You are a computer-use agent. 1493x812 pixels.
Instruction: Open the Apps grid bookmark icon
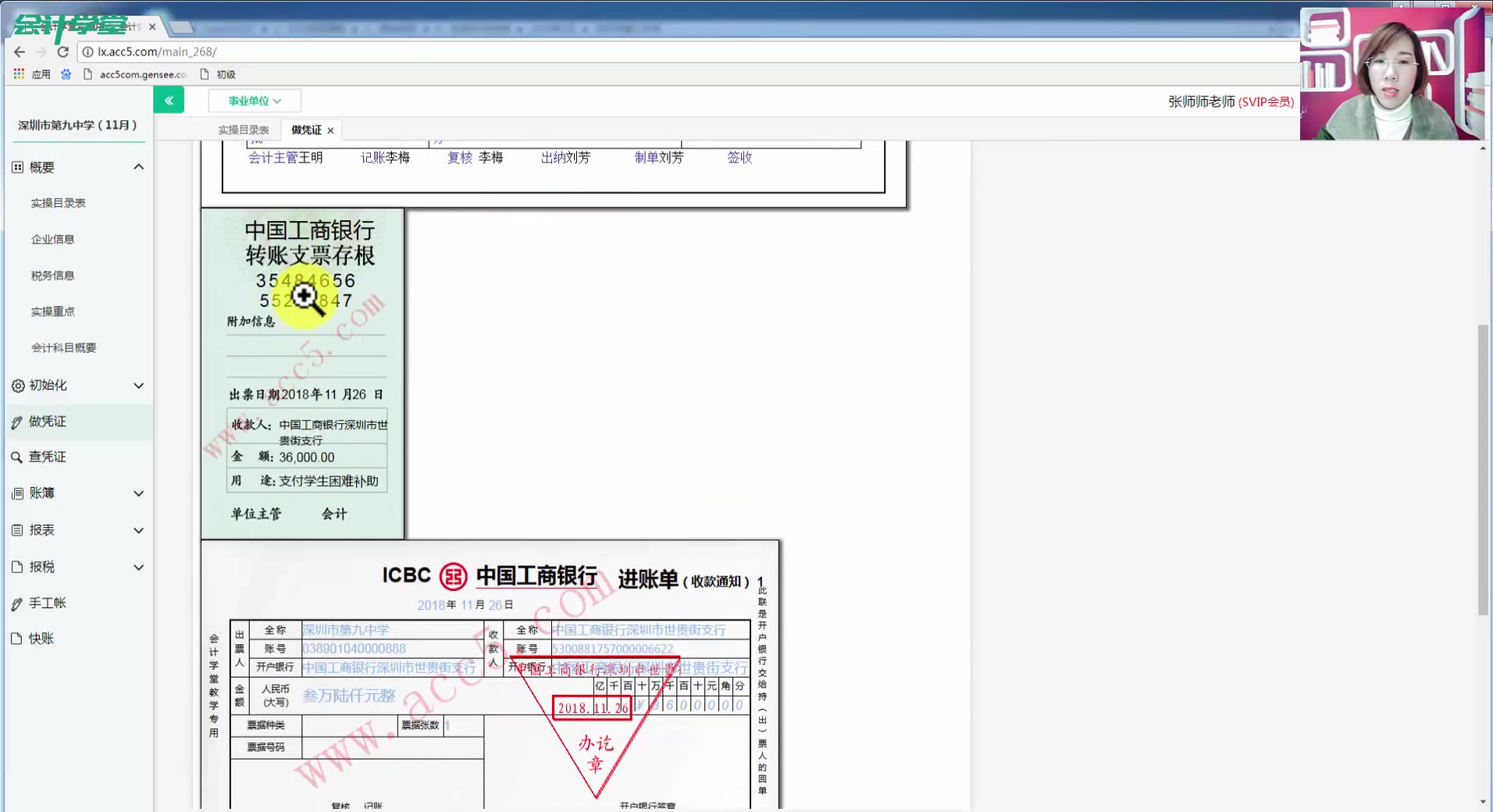pos(20,74)
